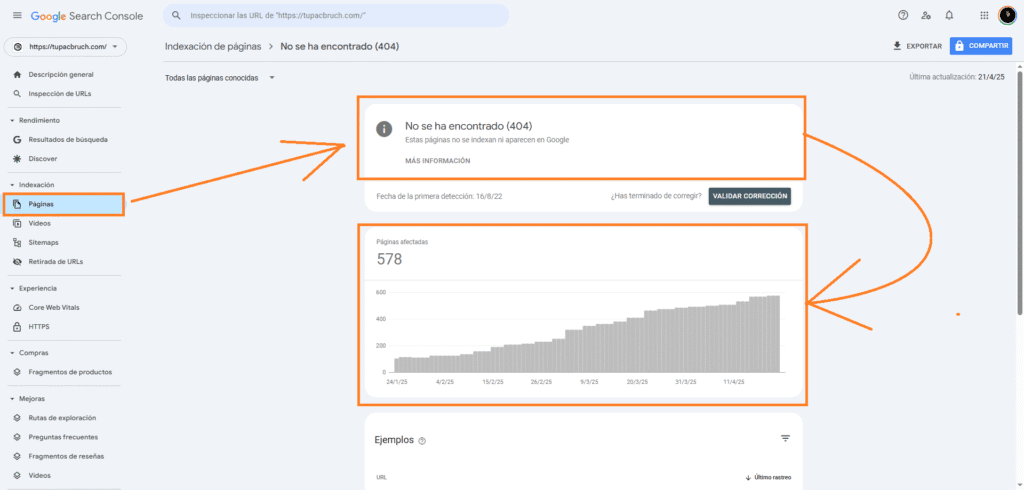
Task: Open the hamburger main menu
Action: 17,16
